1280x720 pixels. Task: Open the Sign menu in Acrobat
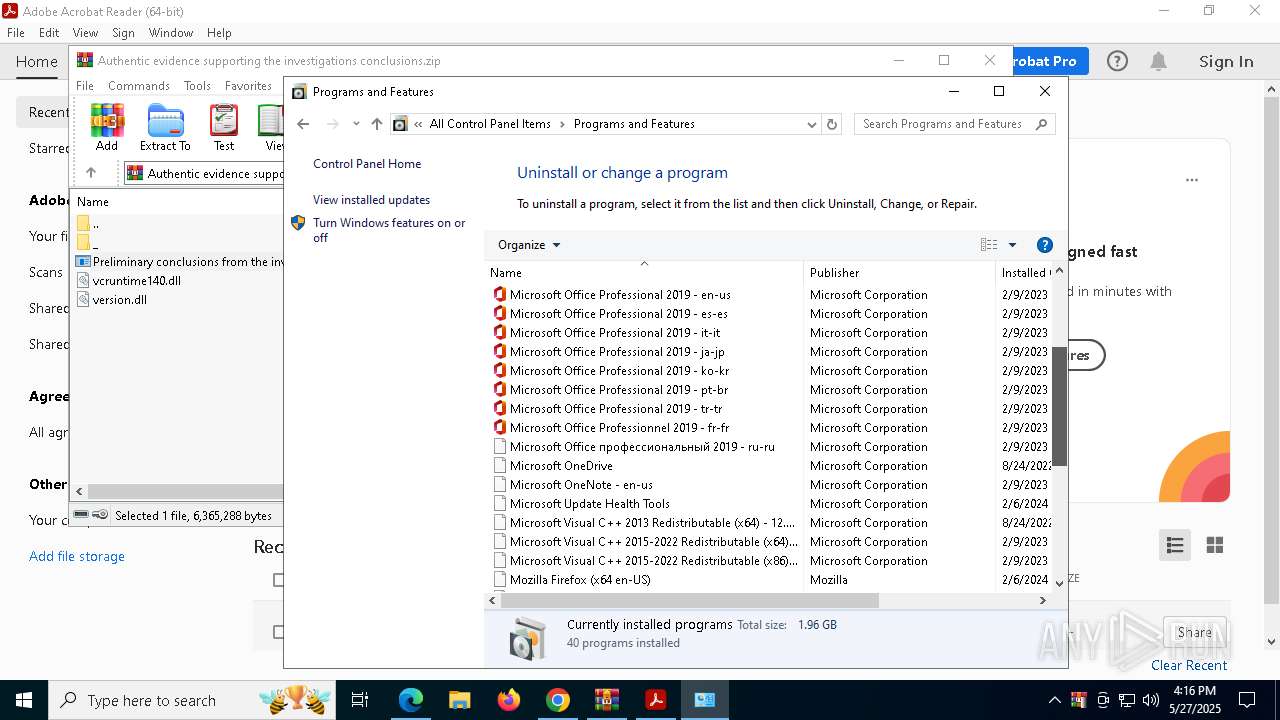(x=123, y=33)
